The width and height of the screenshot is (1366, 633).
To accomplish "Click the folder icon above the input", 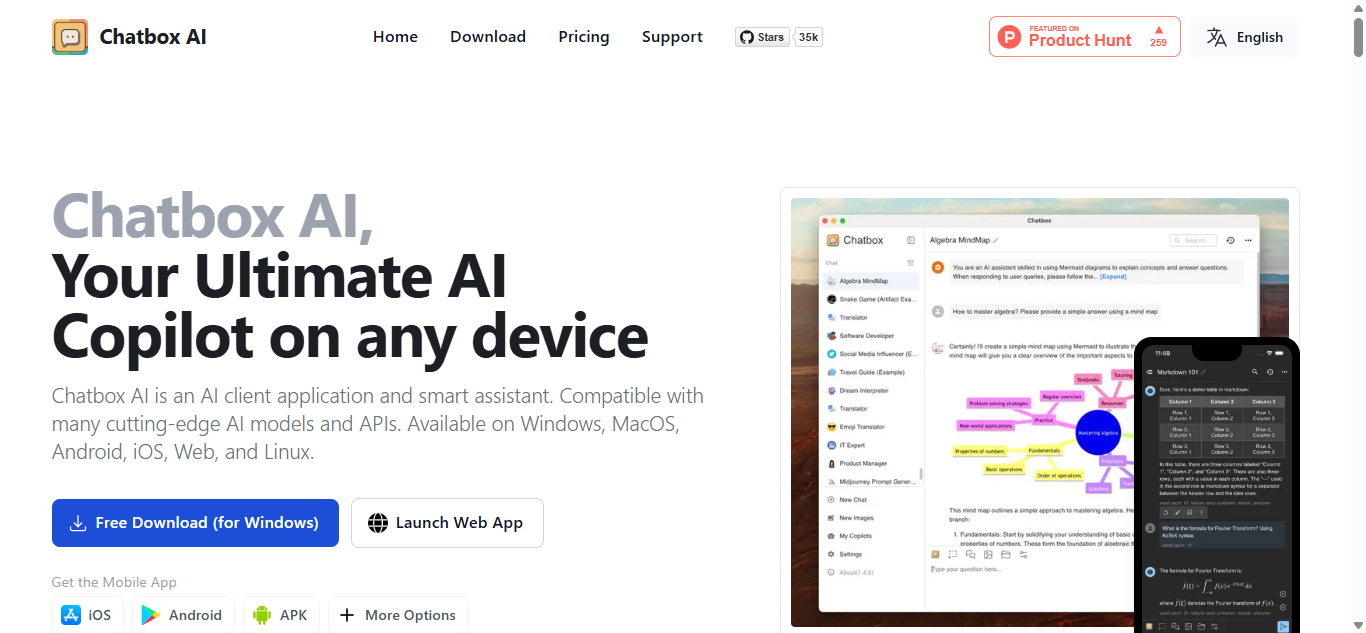I will pos(1006,554).
